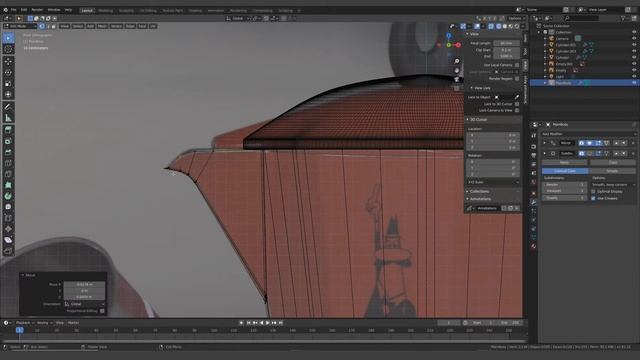Viewport: 640px width, 360px height.
Task: Enable Optimal Display checkbox
Action: [593, 191]
